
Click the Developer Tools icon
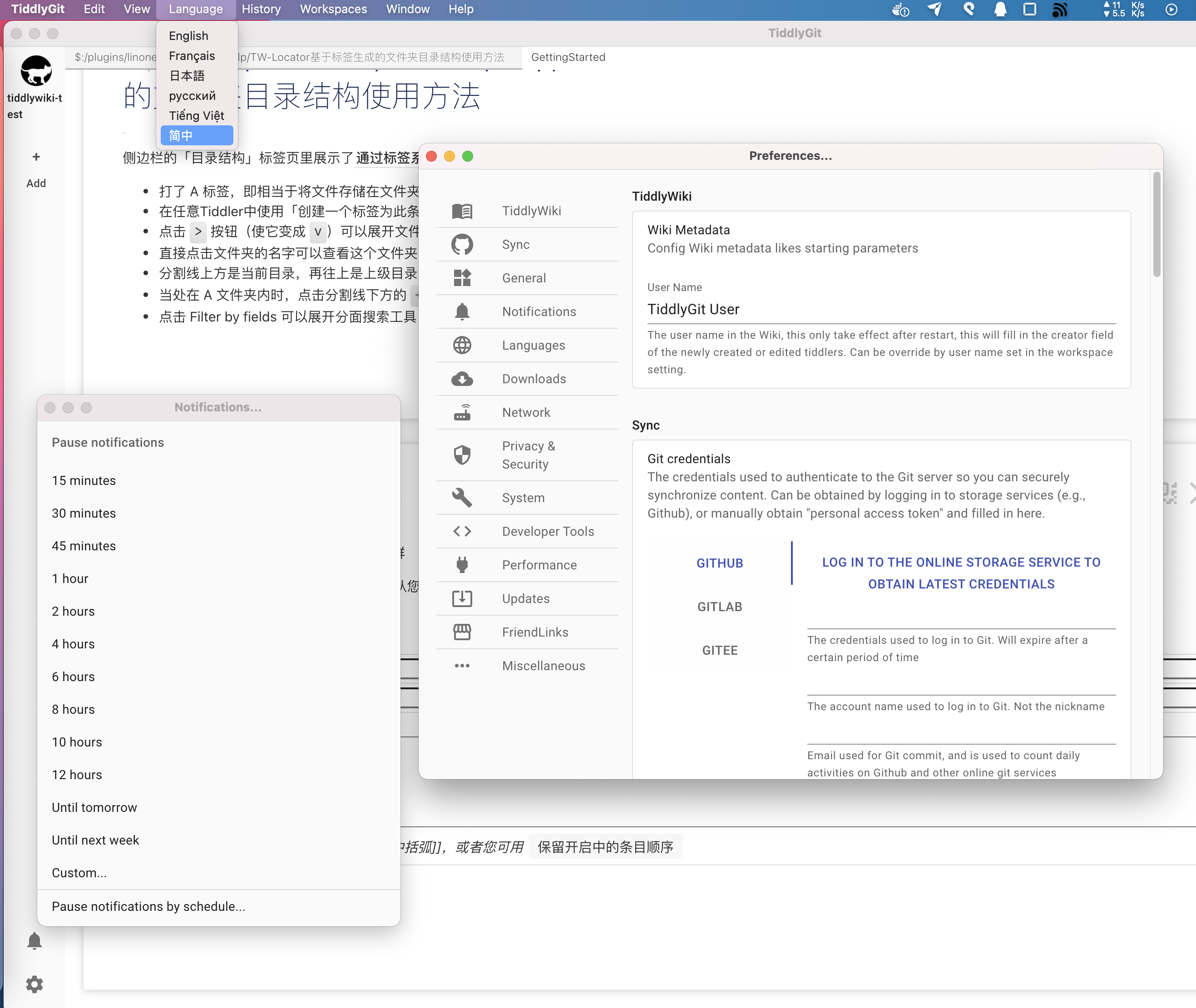tap(463, 531)
